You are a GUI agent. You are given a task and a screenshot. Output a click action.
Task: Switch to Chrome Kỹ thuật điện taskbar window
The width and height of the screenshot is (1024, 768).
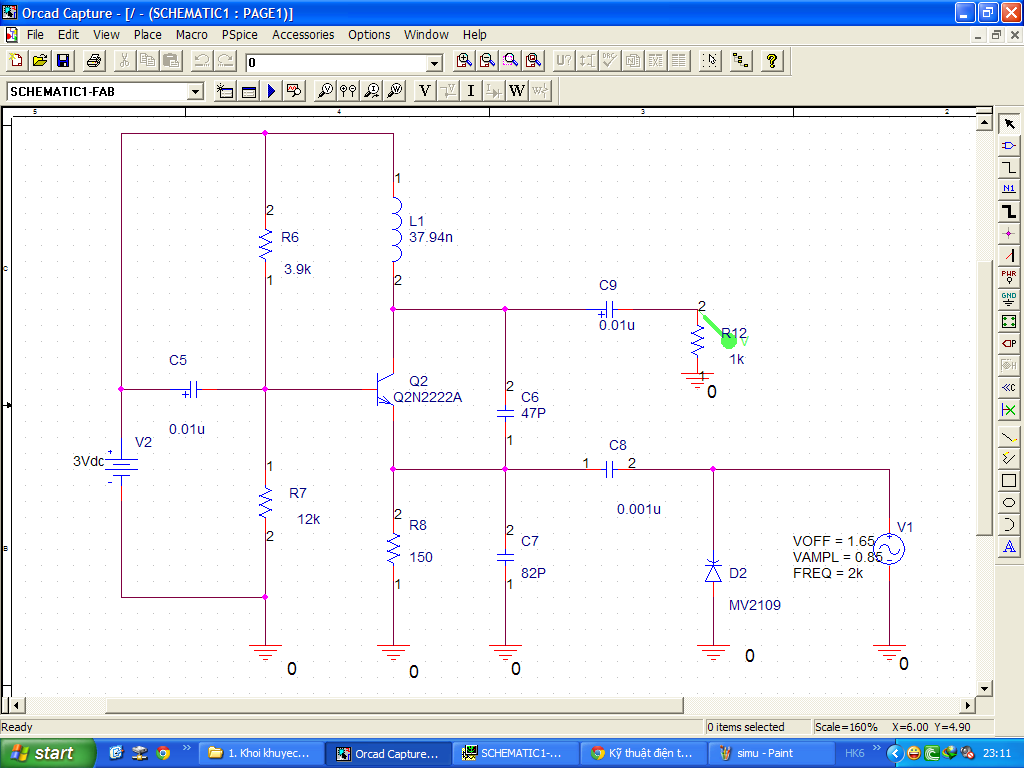pyautogui.click(x=643, y=753)
